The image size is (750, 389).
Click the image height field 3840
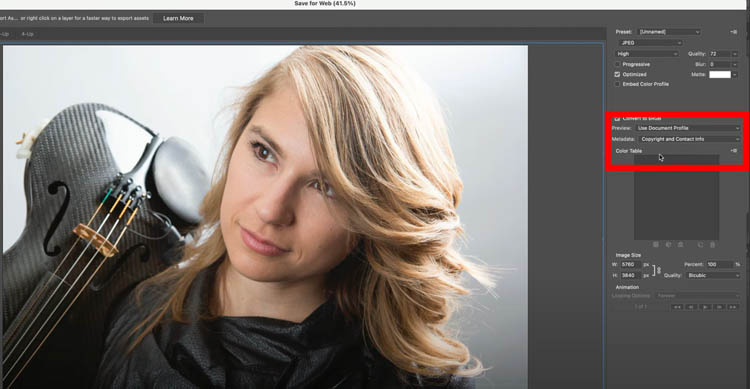point(630,276)
